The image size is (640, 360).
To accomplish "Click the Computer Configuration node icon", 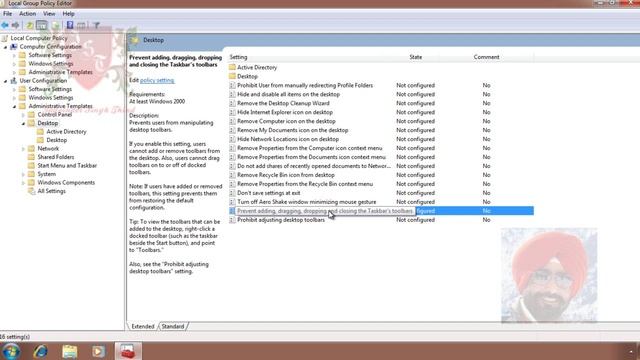I will 14,47.
